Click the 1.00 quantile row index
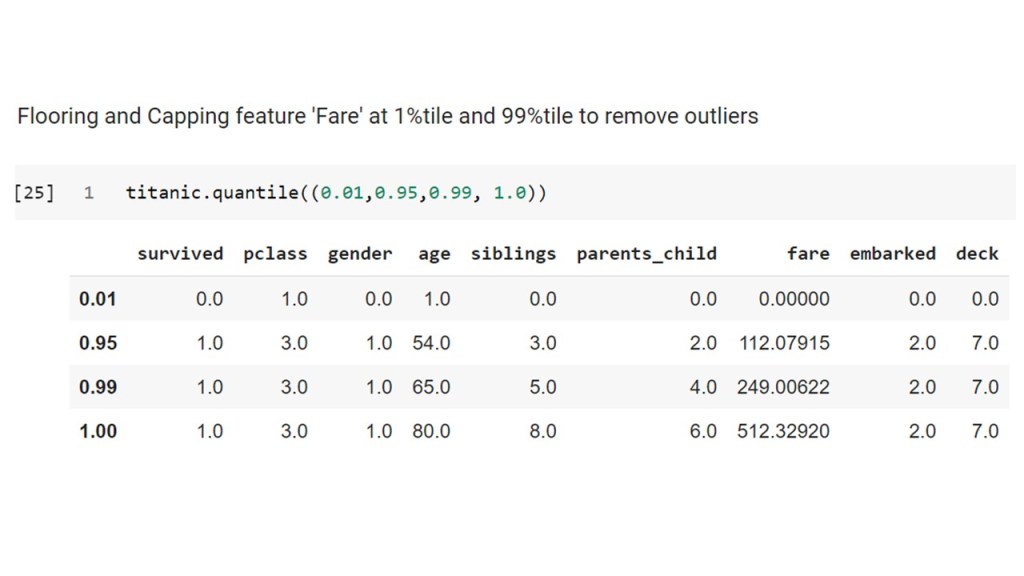This screenshot has width=1024, height=576. [x=98, y=431]
